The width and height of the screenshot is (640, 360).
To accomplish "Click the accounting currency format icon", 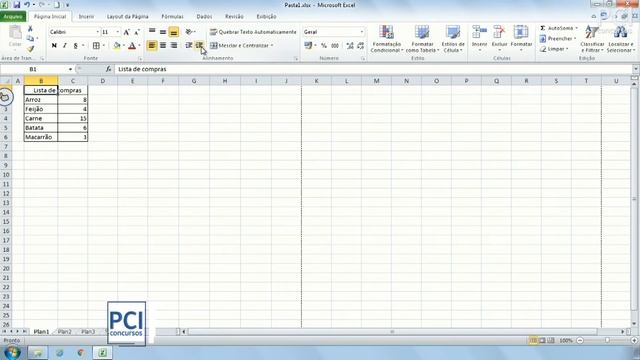I will tap(308, 46).
